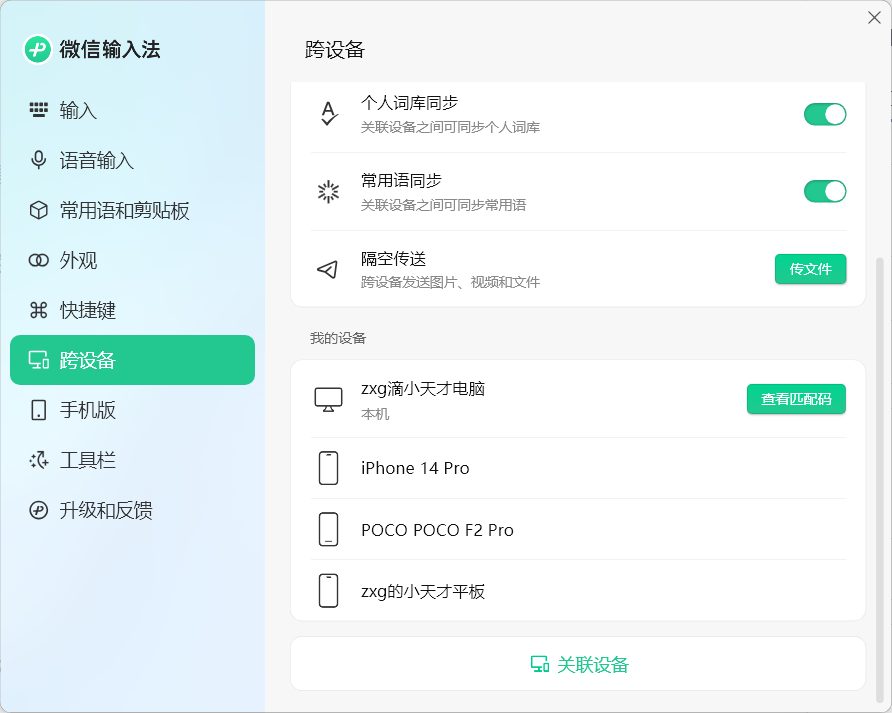Go to 常用语和剪贴板 section
The height and width of the screenshot is (713, 892).
coord(133,210)
